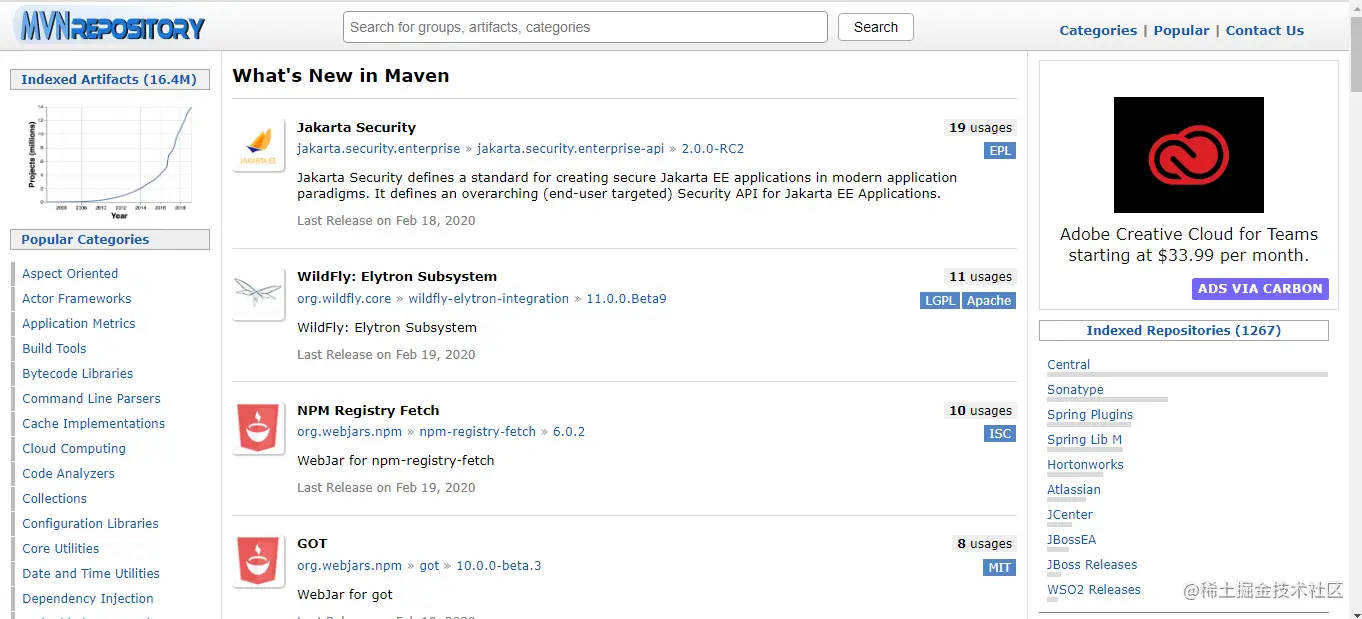
Task: Select the Bytecode Libraries category
Action: 78,373
